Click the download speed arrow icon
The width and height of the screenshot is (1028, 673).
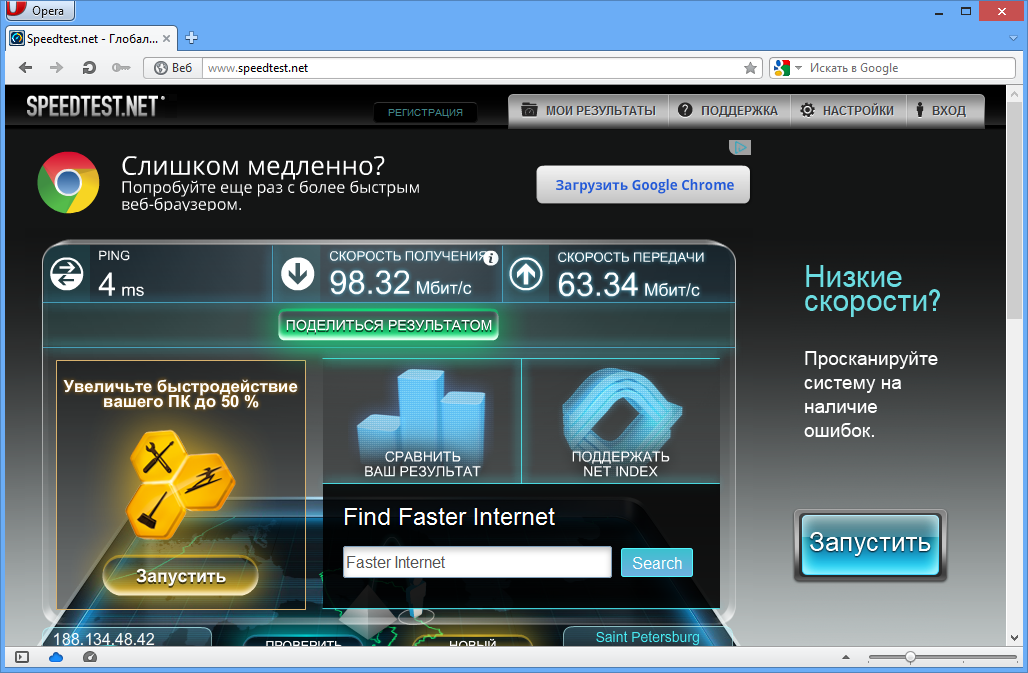298,273
